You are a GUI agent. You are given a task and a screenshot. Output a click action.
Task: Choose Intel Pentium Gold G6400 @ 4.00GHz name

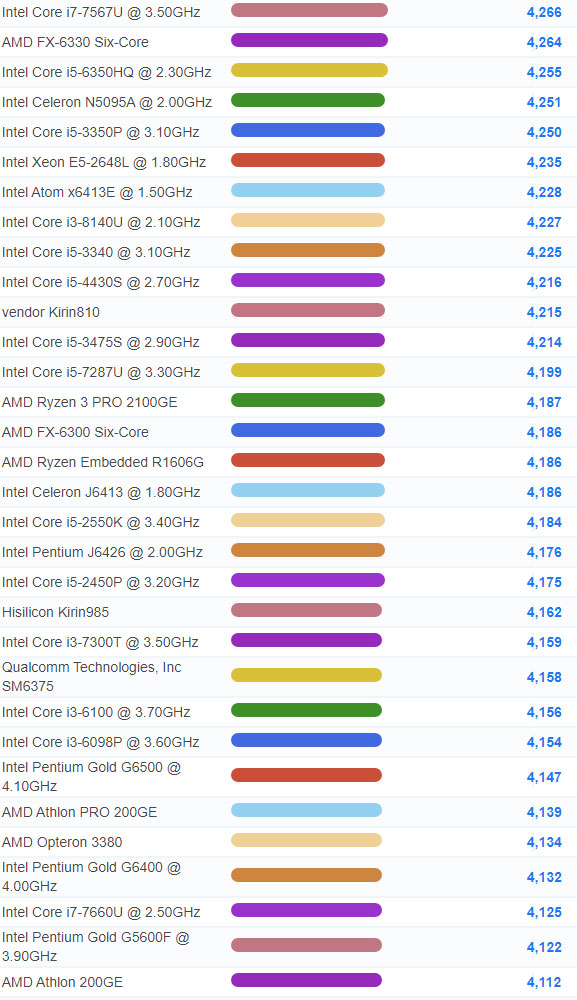point(91,877)
